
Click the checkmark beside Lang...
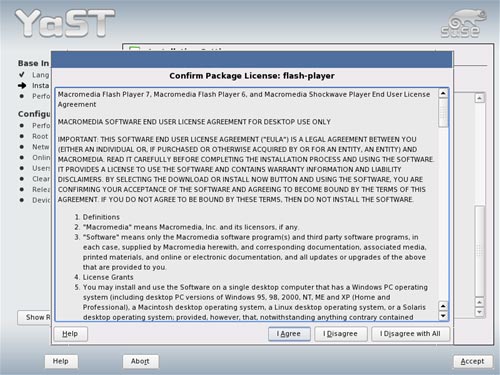point(22,74)
